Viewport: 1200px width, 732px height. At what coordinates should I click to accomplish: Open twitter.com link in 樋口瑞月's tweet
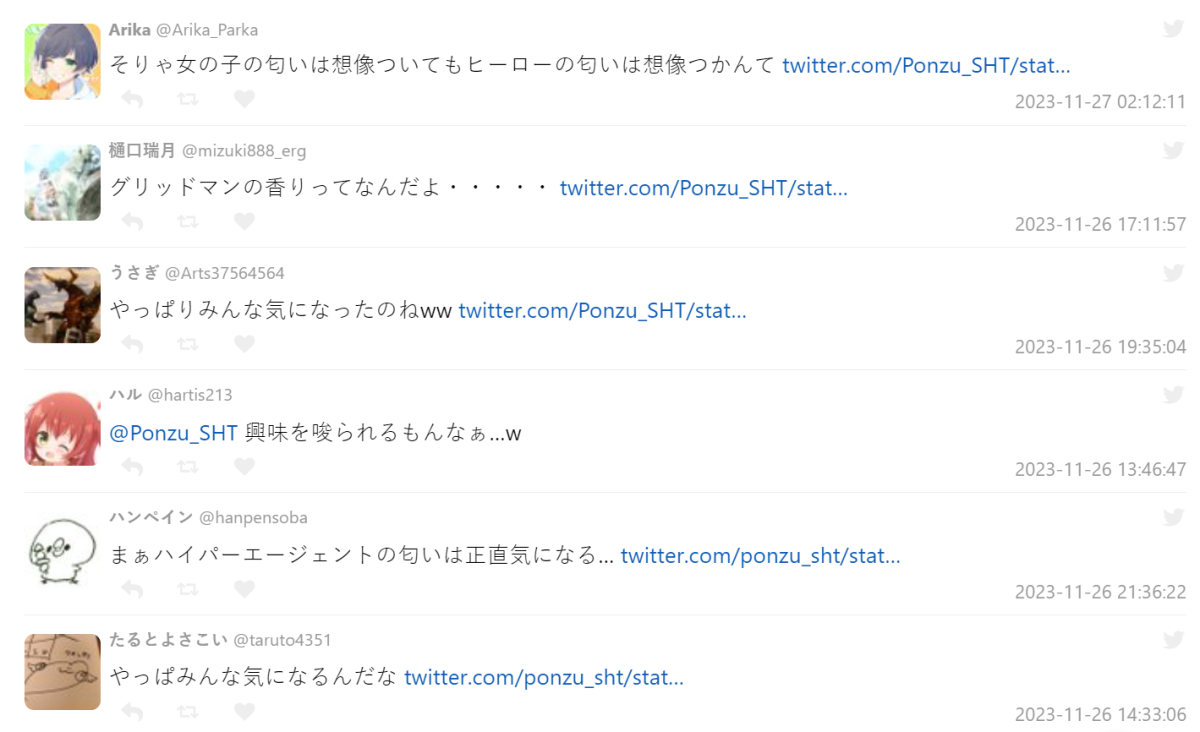(x=703, y=188)
